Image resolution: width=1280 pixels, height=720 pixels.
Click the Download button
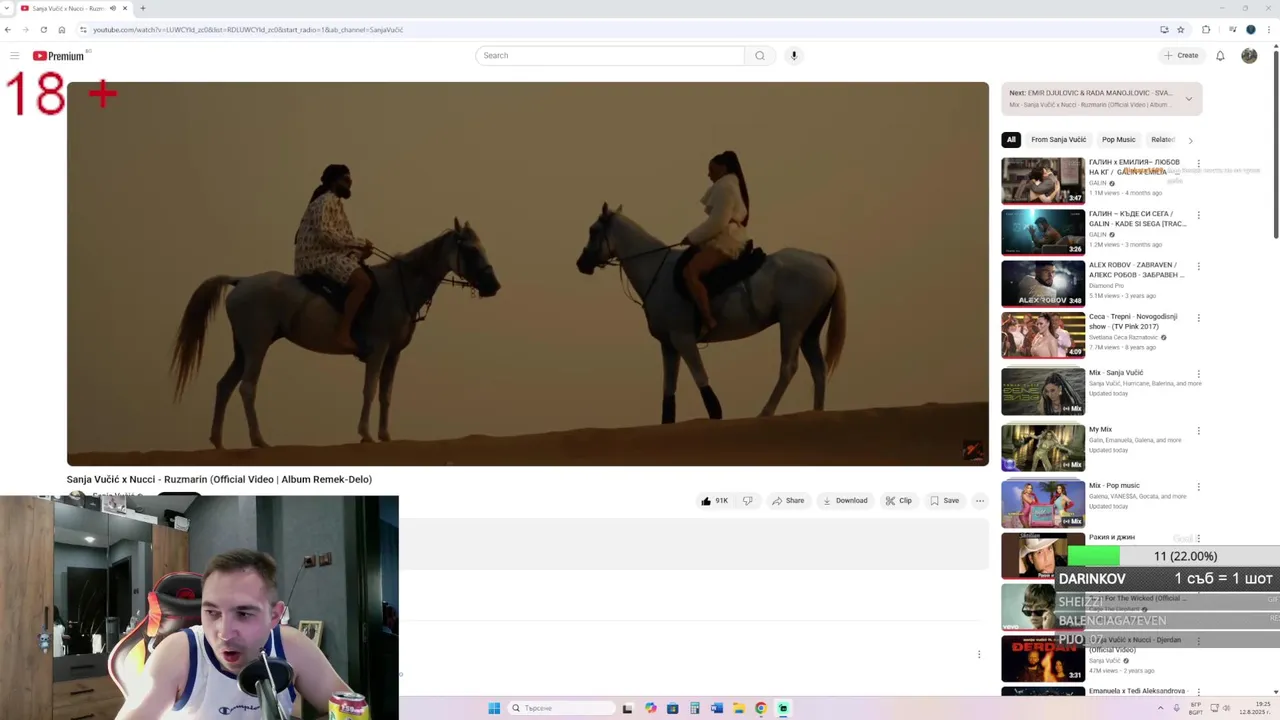click(845, 501)
